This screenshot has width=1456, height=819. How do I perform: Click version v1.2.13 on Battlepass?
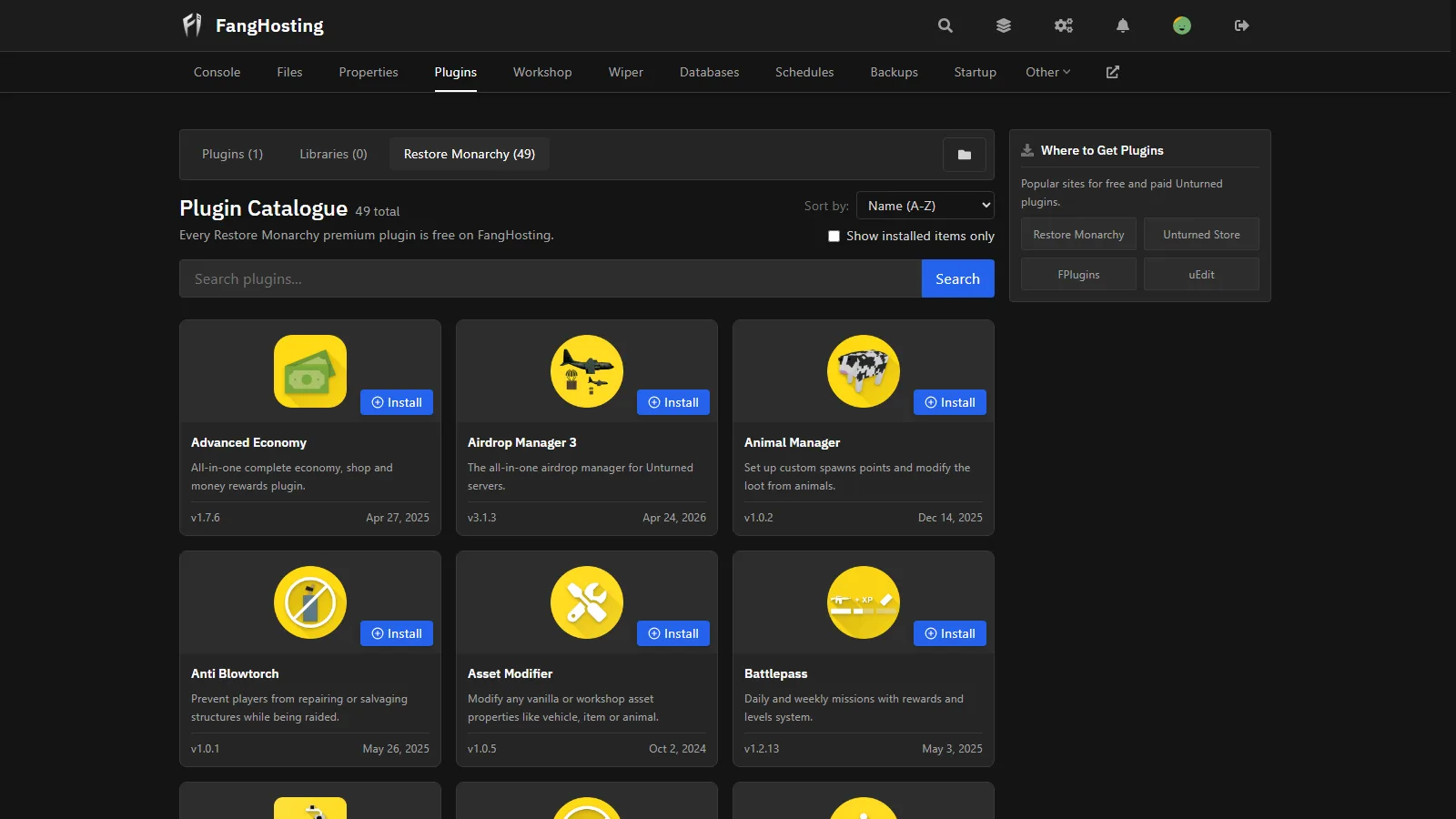click(x=762, y=749)
